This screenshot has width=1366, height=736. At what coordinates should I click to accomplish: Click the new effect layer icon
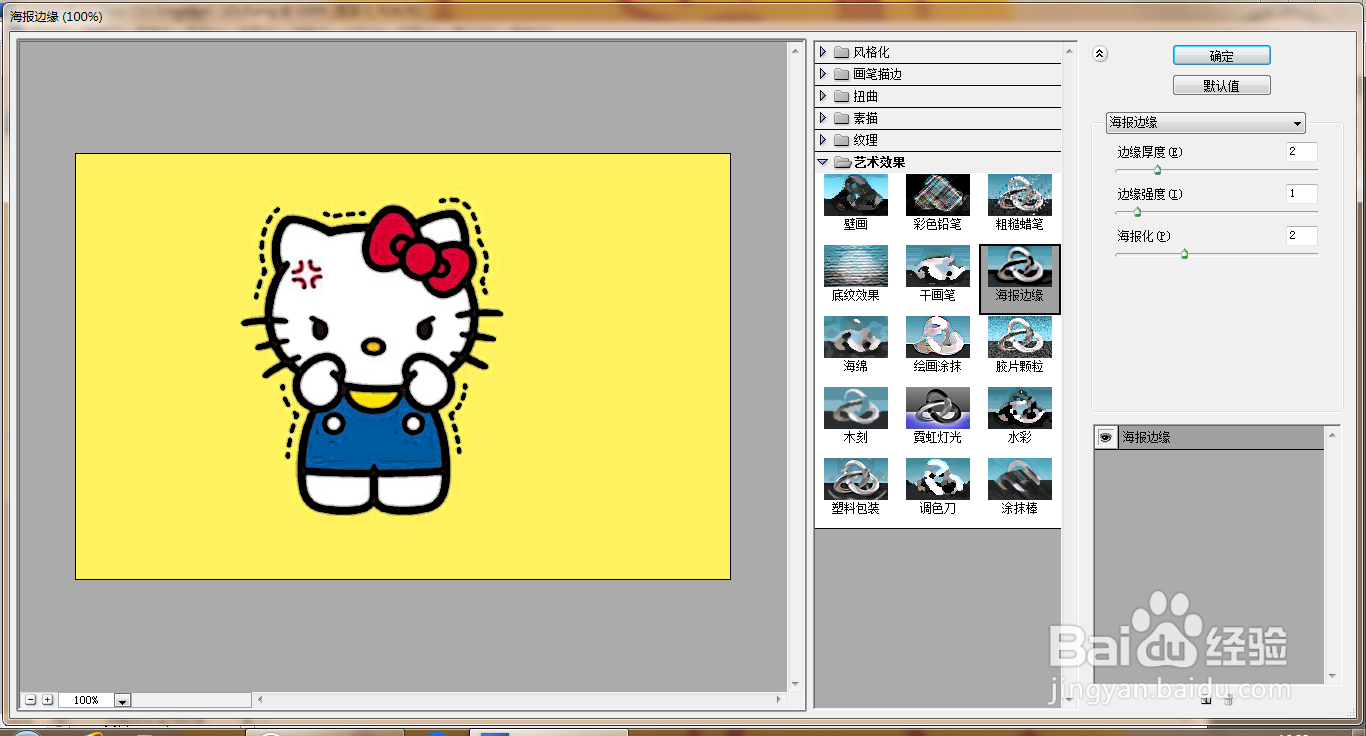1206,700
